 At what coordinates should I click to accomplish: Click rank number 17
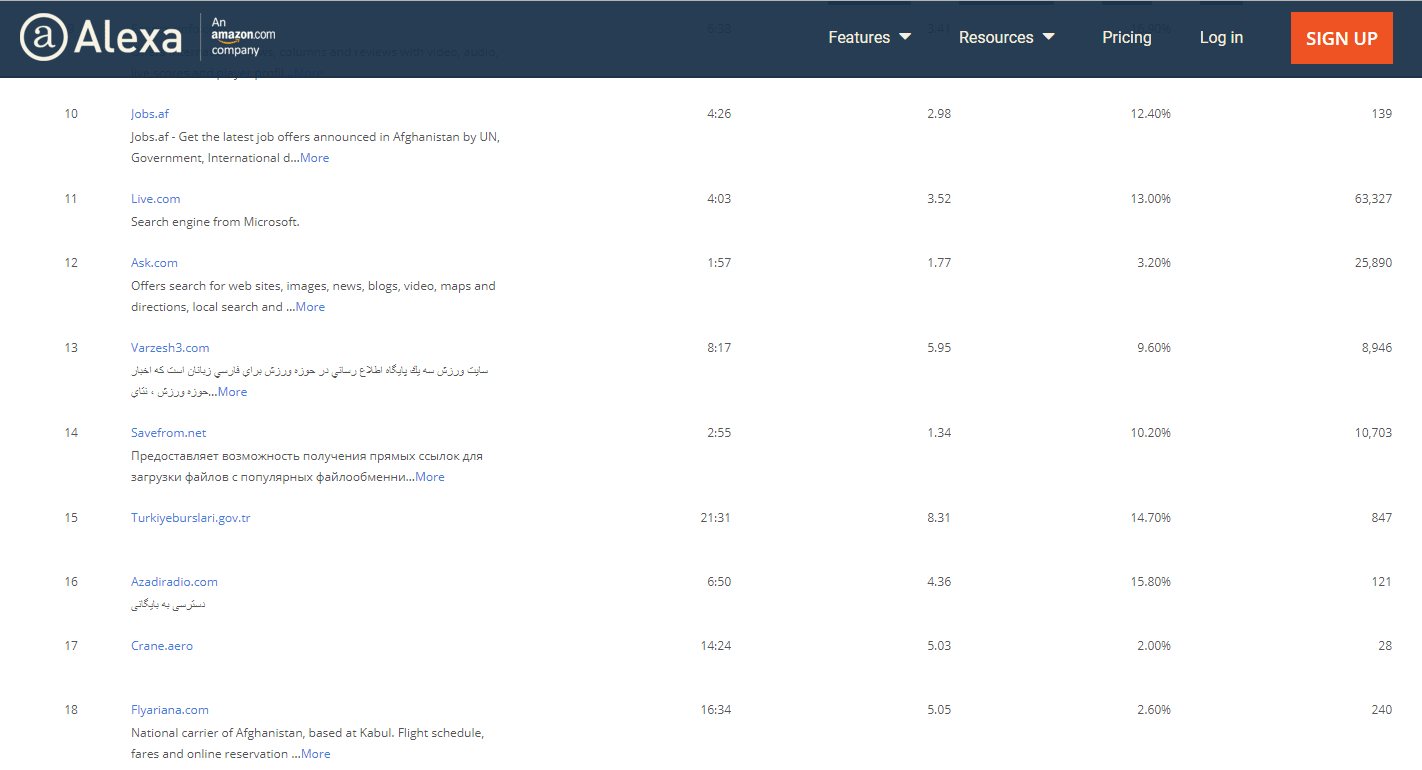click(x=71, y=646)
